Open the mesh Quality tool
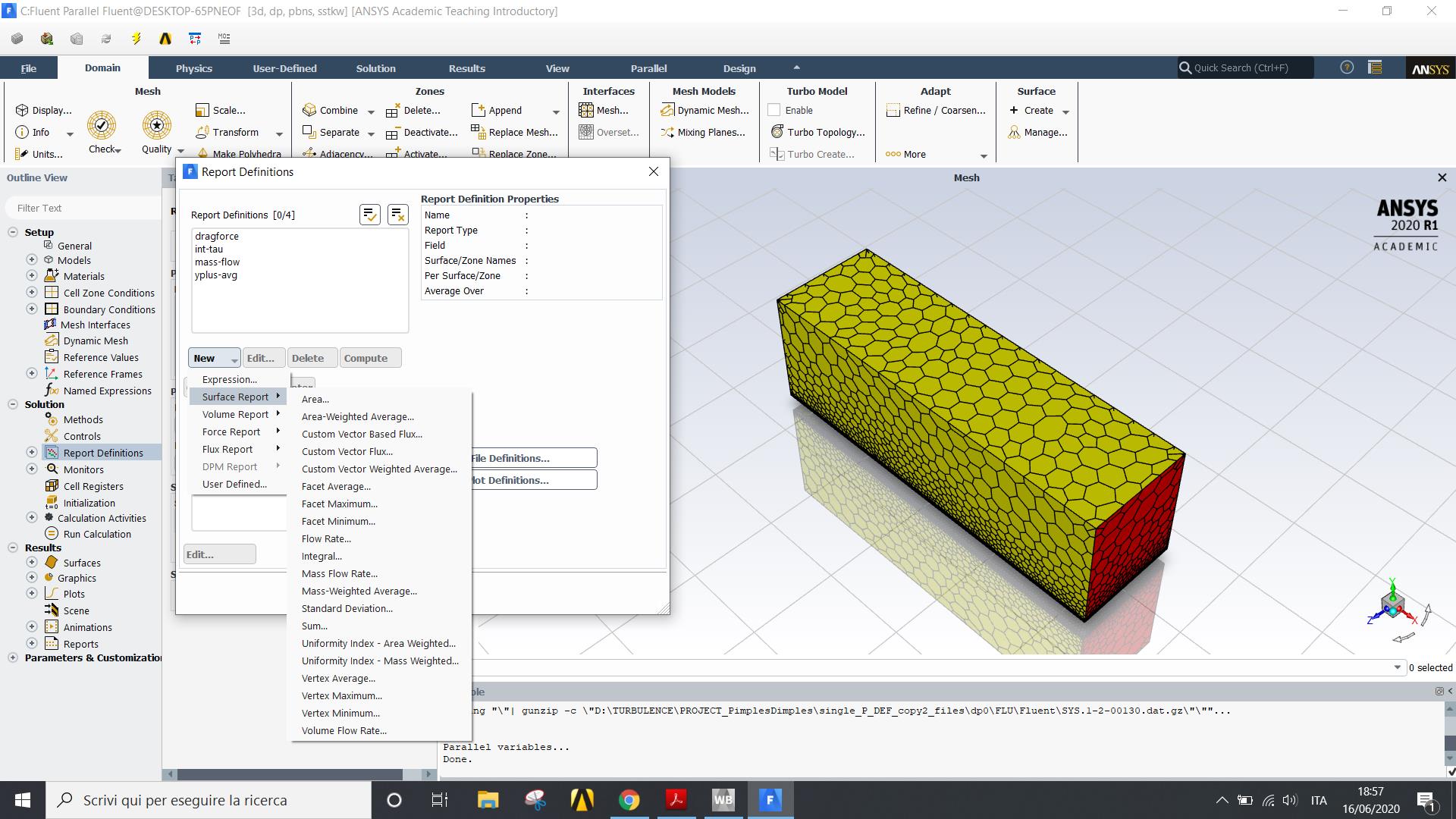1456x819 pixels. (156, 125)
